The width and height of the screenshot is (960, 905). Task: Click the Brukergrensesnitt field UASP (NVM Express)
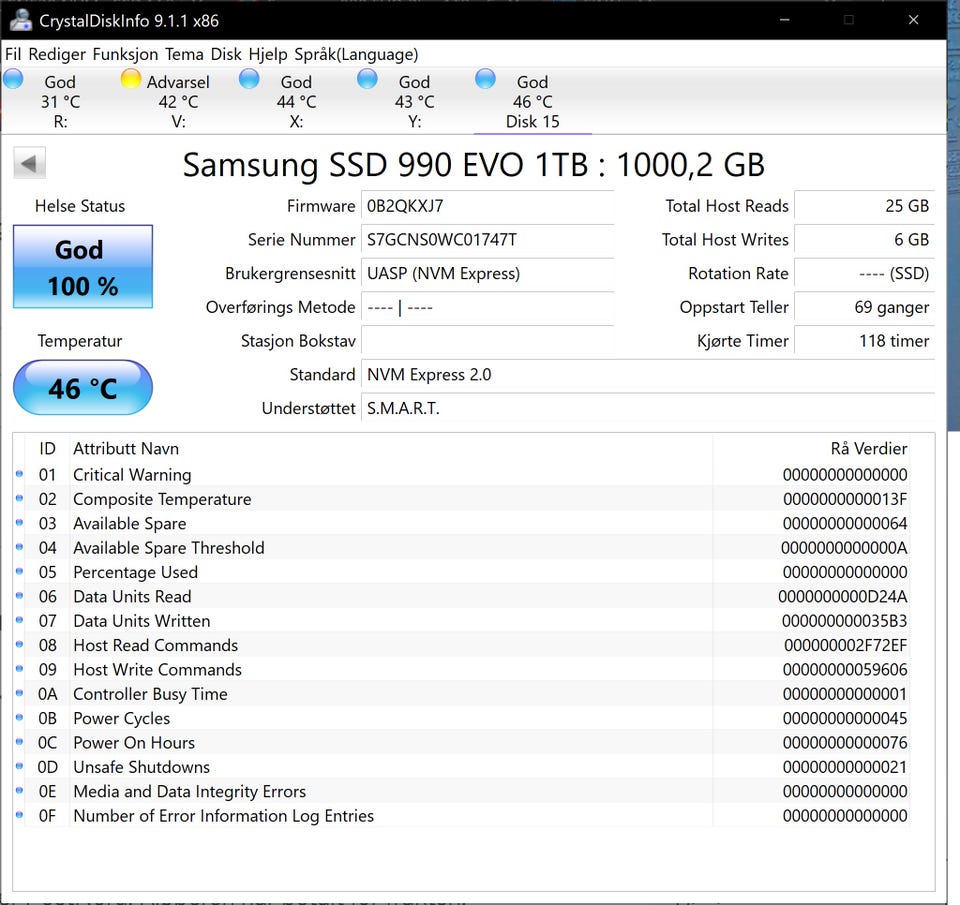coord(488,274)
